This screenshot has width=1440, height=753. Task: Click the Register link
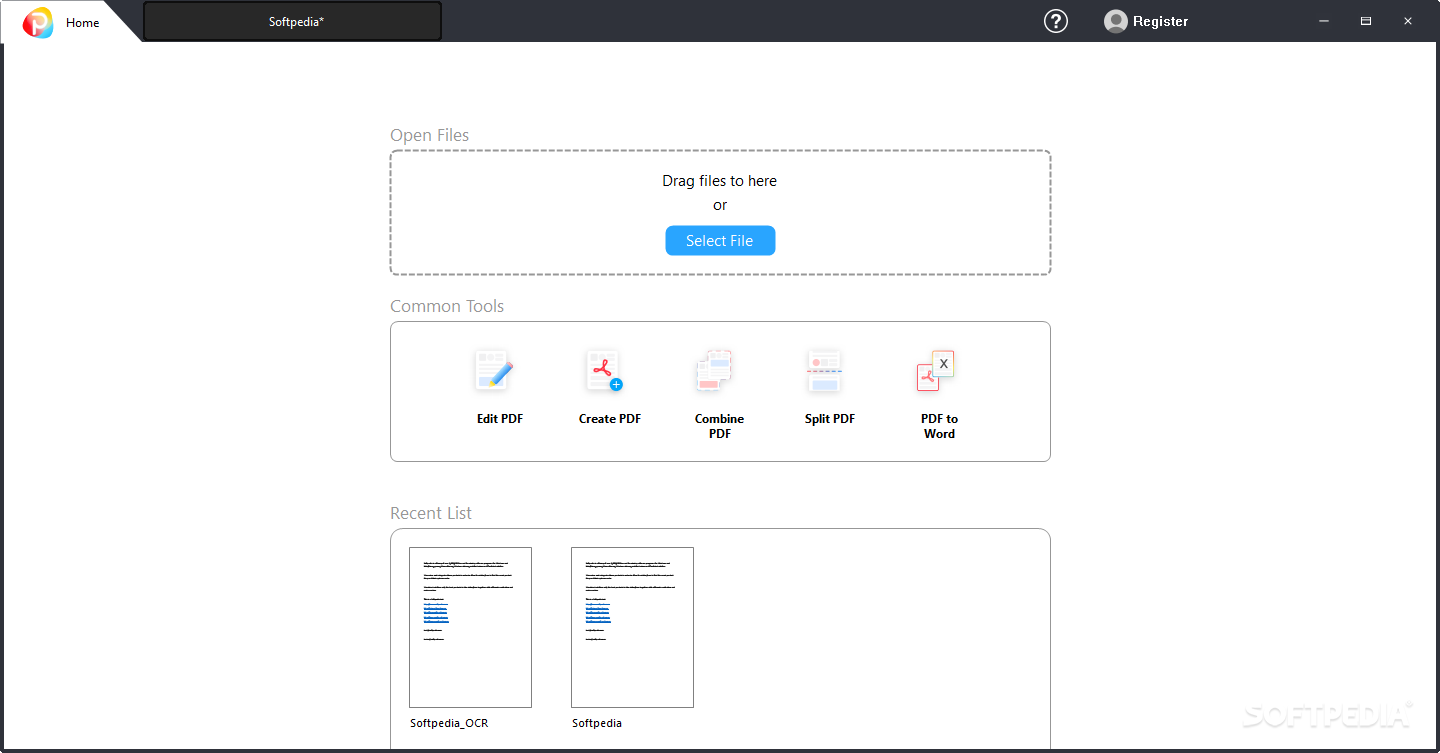point(1160,21)
